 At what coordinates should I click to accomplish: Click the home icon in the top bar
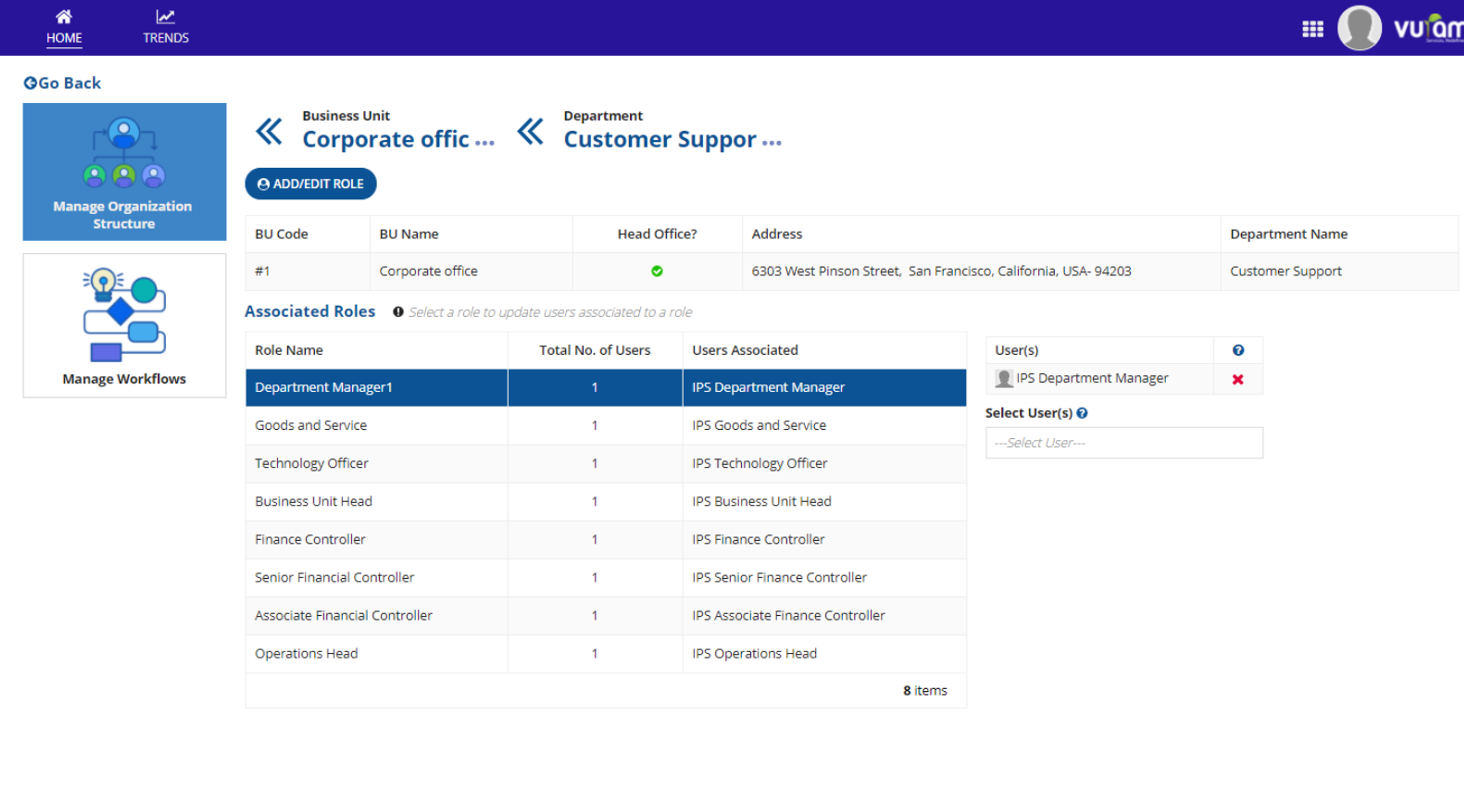pos(64,17)
